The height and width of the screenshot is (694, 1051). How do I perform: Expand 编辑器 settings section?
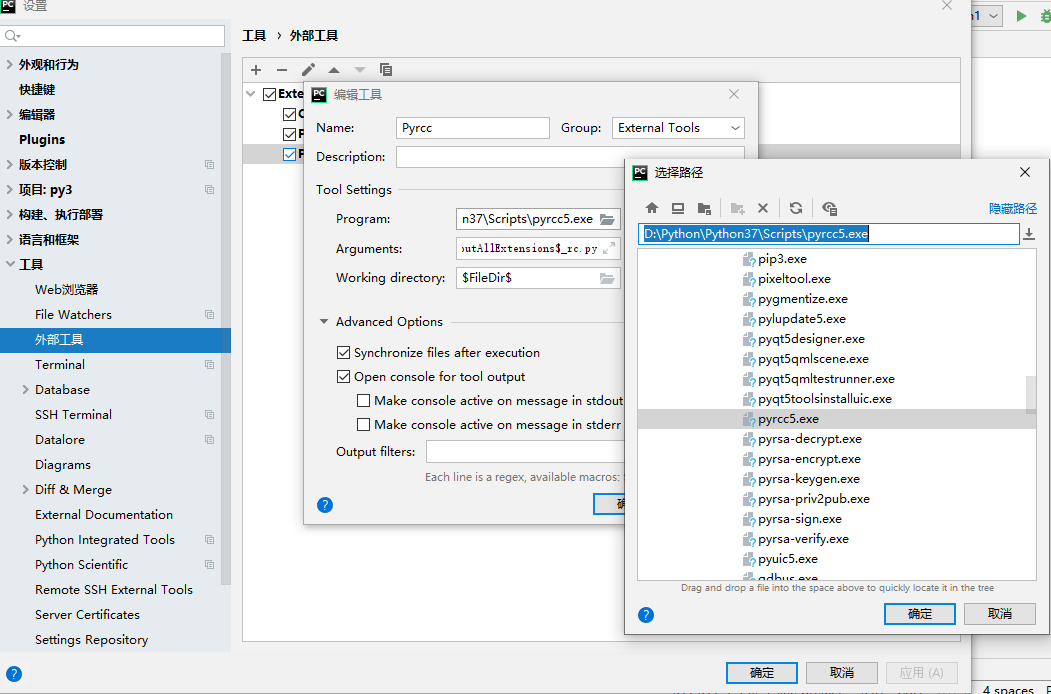click(x=9, y=115)
